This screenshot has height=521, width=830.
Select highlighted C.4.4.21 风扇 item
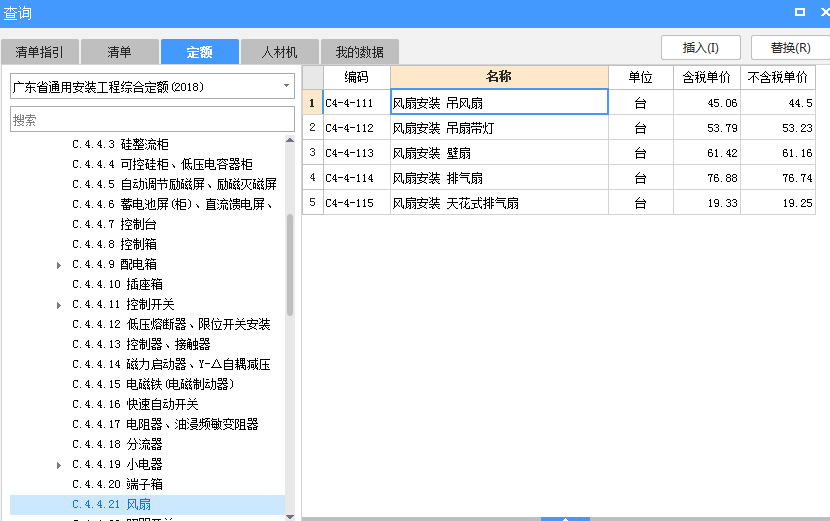pyautogui.click(x=147, y=504)
